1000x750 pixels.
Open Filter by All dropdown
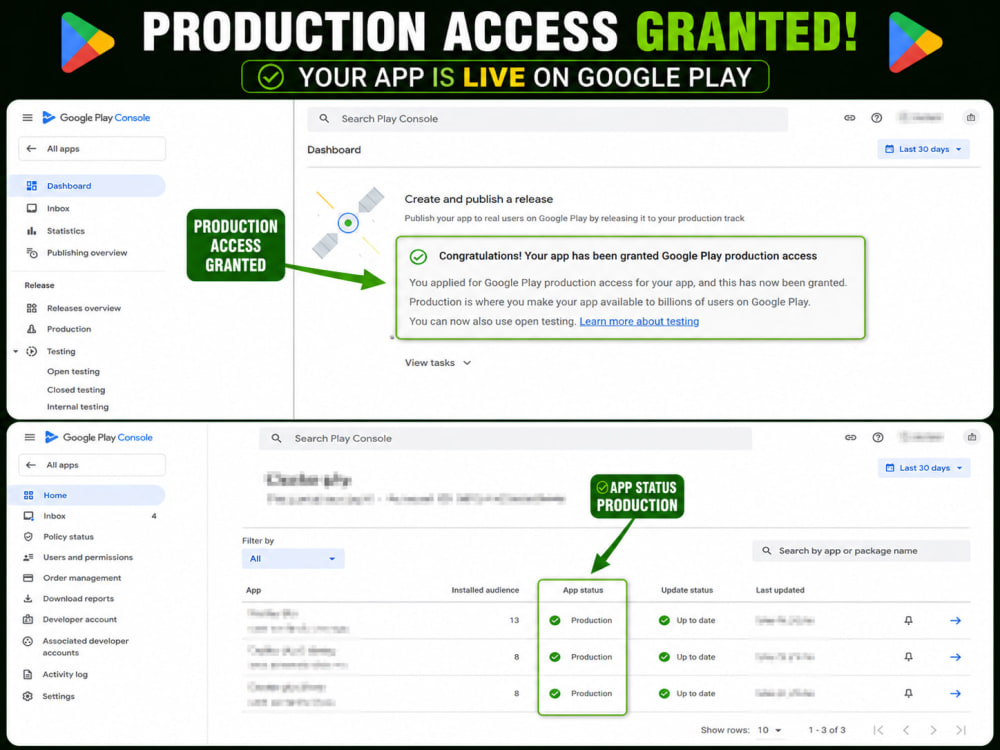[x=293, y=559]
